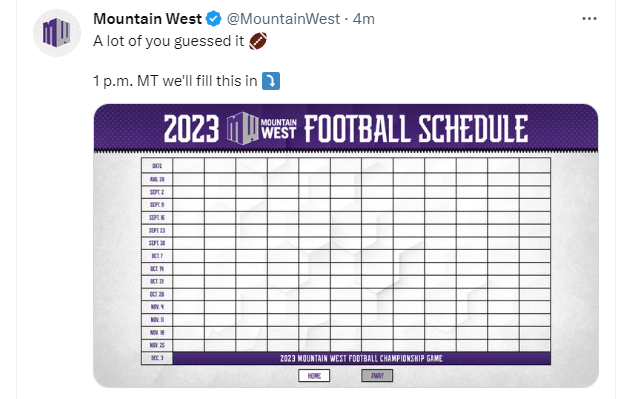Expand the football schedule image
Image resolution: width=632 pixels, height=399 pixels.
(x=346, y=246)
